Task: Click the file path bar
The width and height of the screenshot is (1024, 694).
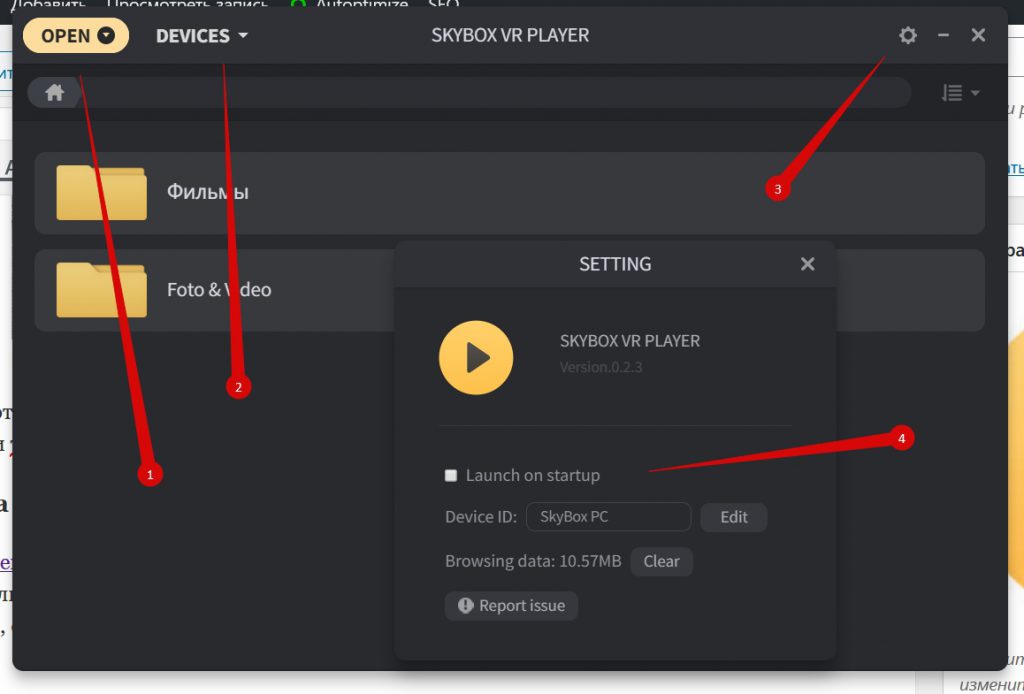Action: 500,92
